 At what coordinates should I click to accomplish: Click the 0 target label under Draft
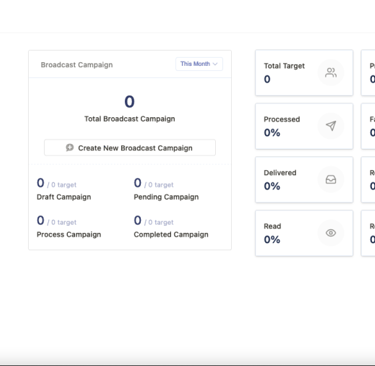coord(62,185)
